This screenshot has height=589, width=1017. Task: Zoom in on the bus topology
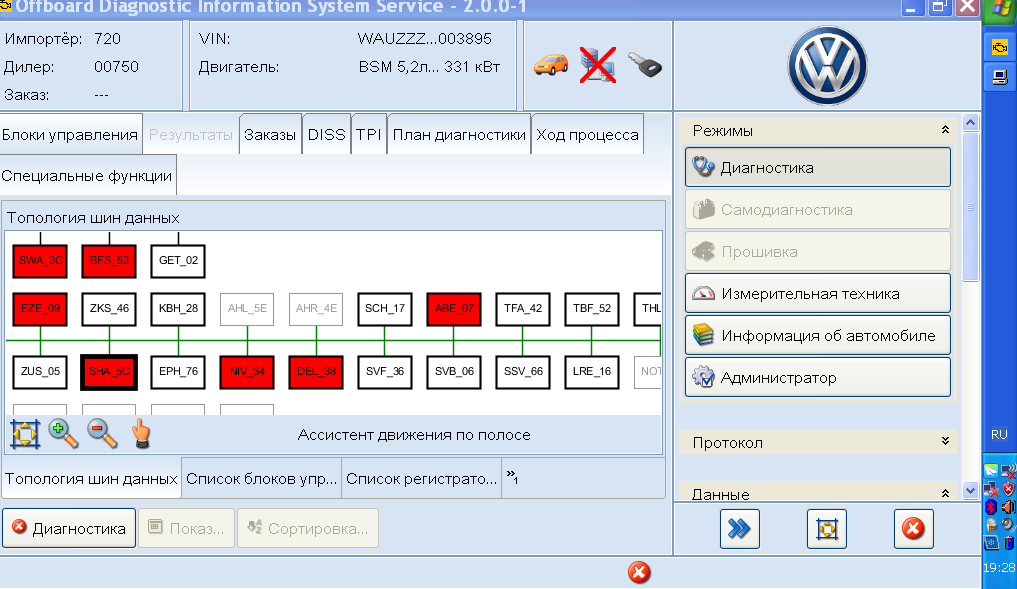pyautogui.click(x=63, y=434)
